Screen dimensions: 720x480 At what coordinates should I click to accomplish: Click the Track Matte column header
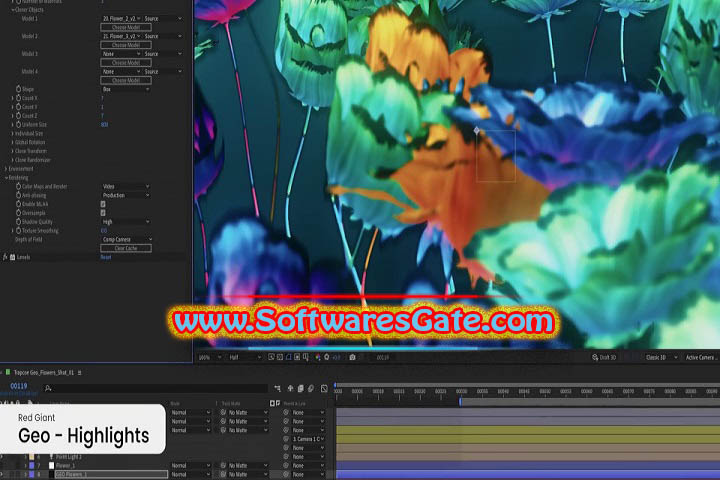[x=231, y=403]
